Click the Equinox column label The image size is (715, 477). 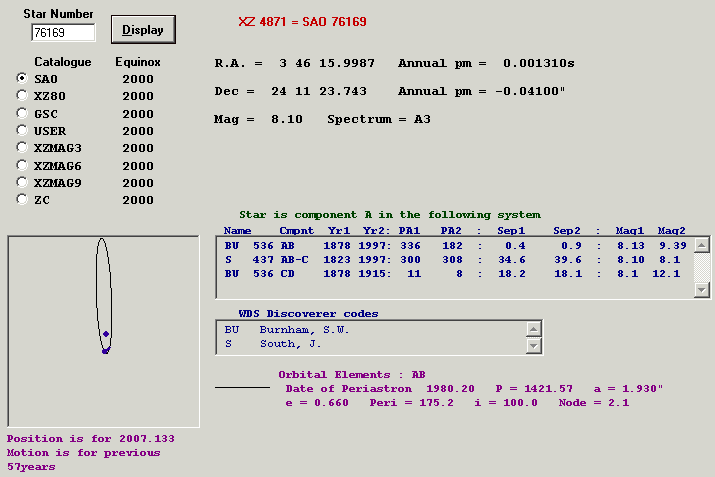tap(138, 62)
